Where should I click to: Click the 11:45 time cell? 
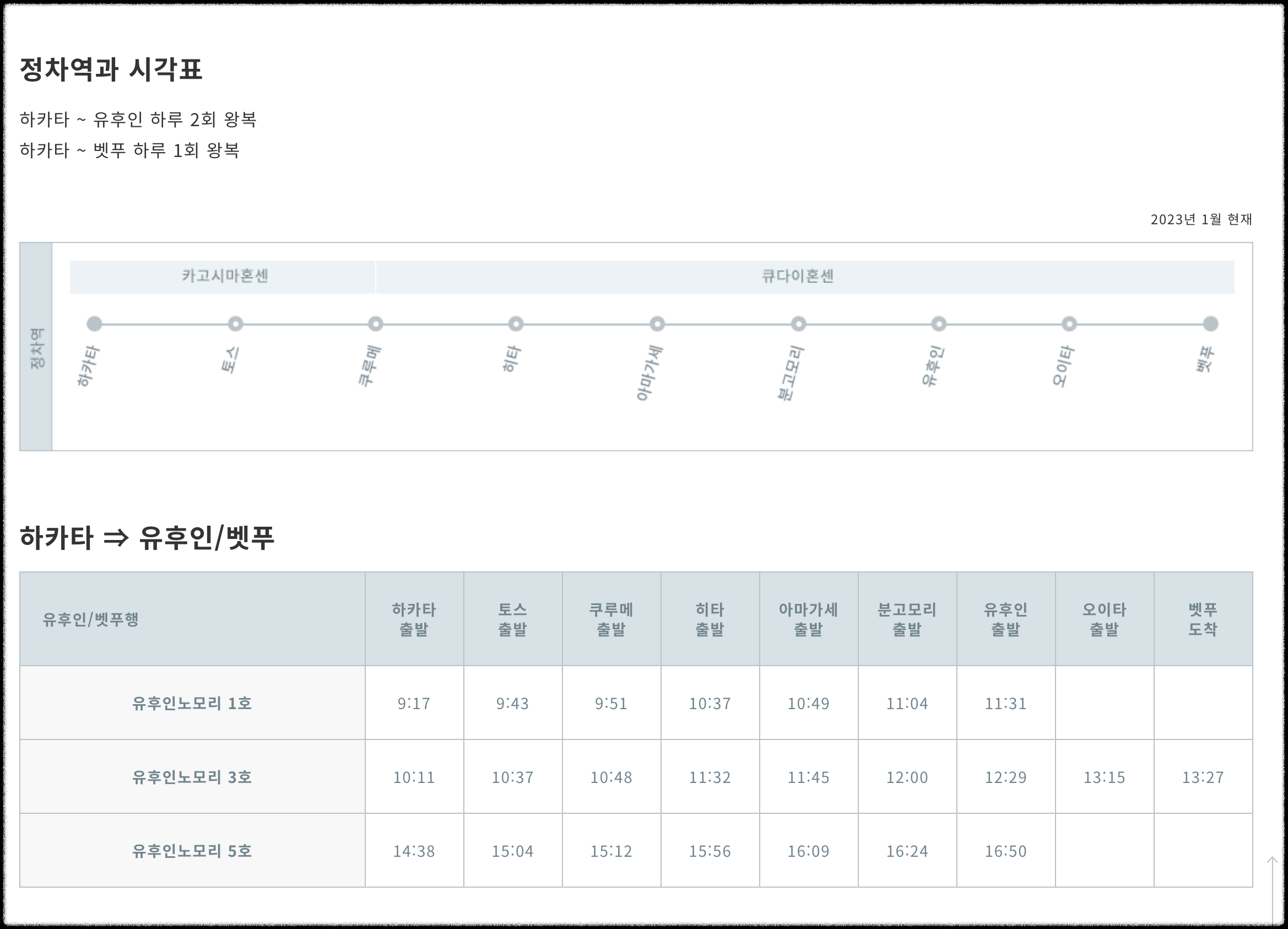tap(809, 777)
